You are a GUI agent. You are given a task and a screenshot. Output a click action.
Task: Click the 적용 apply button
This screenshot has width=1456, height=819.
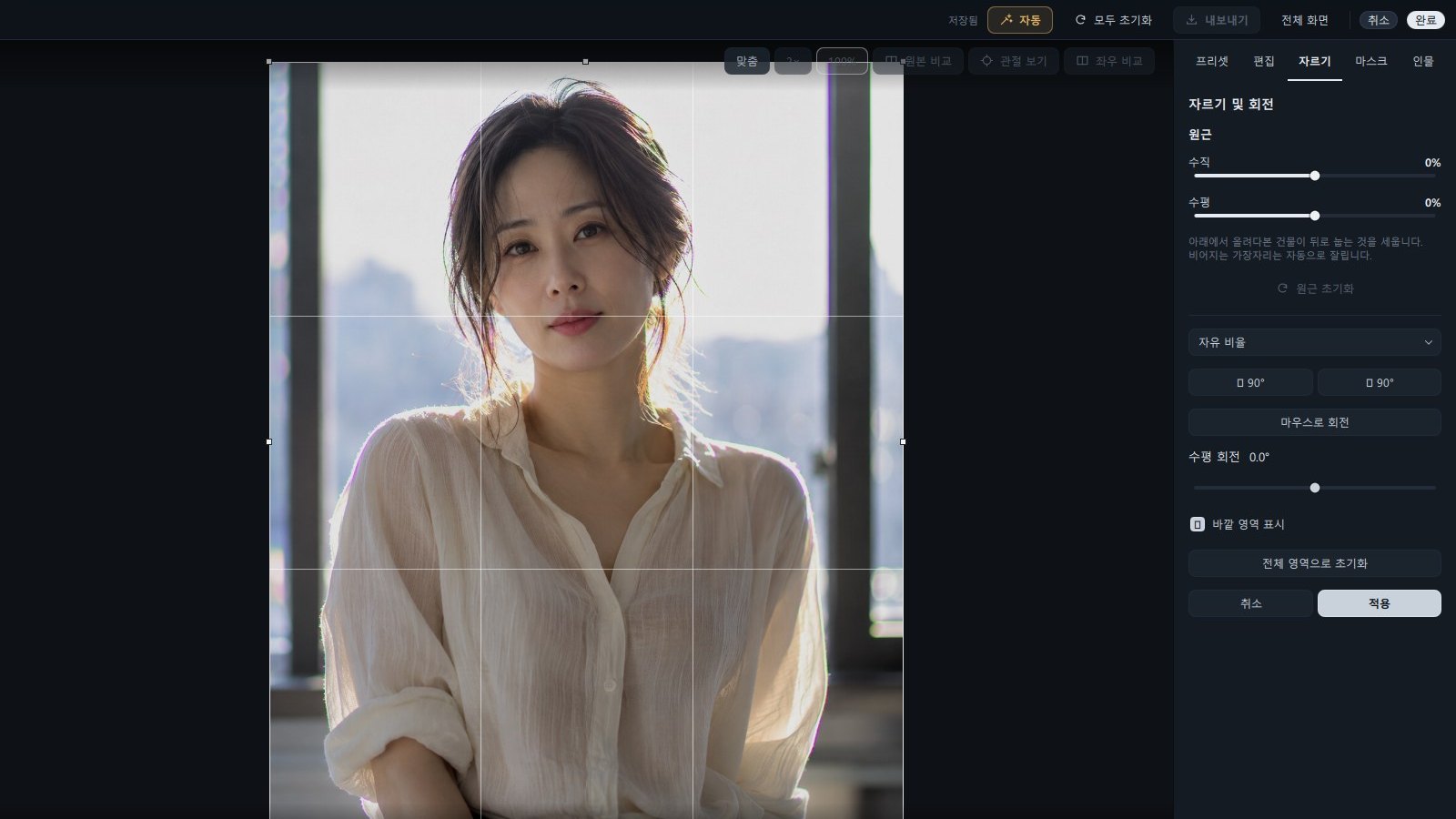[x=1380, y=603]
